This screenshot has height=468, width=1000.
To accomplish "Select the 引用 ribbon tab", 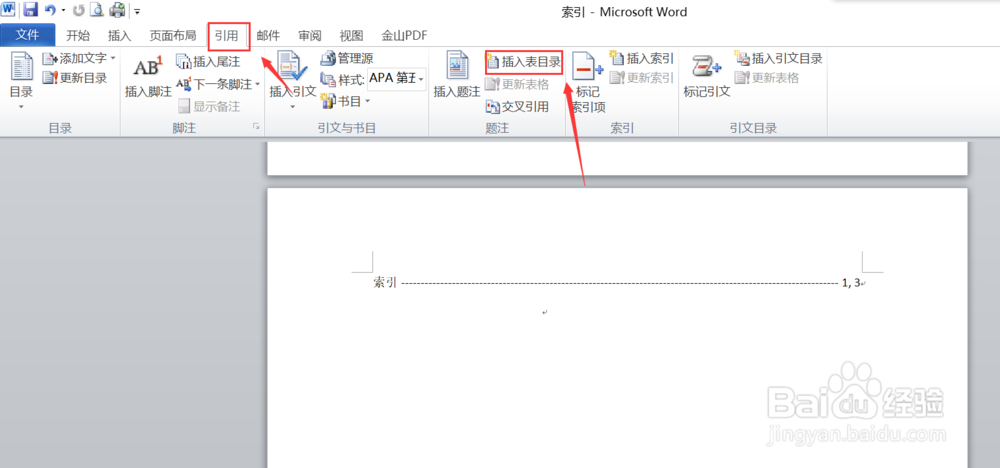I will tap(226, 35).
